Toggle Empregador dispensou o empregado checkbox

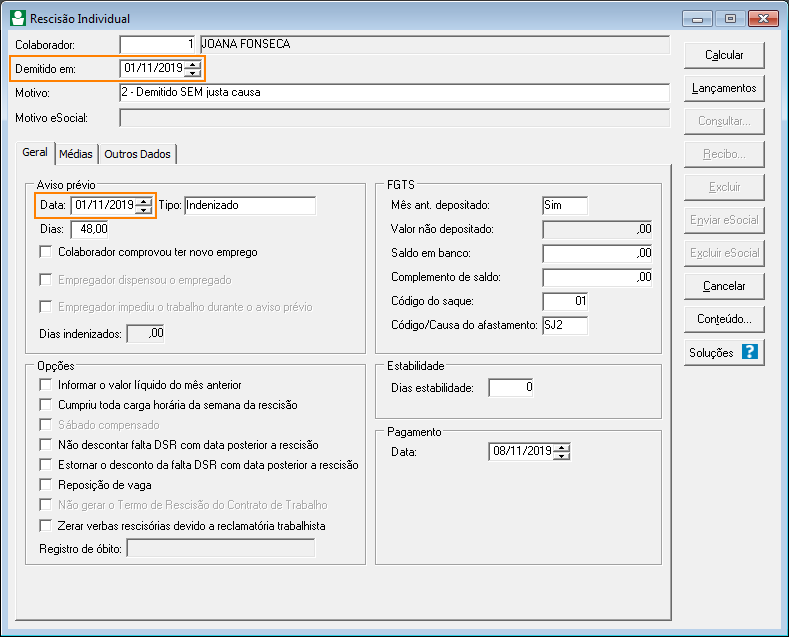point(45,279)
